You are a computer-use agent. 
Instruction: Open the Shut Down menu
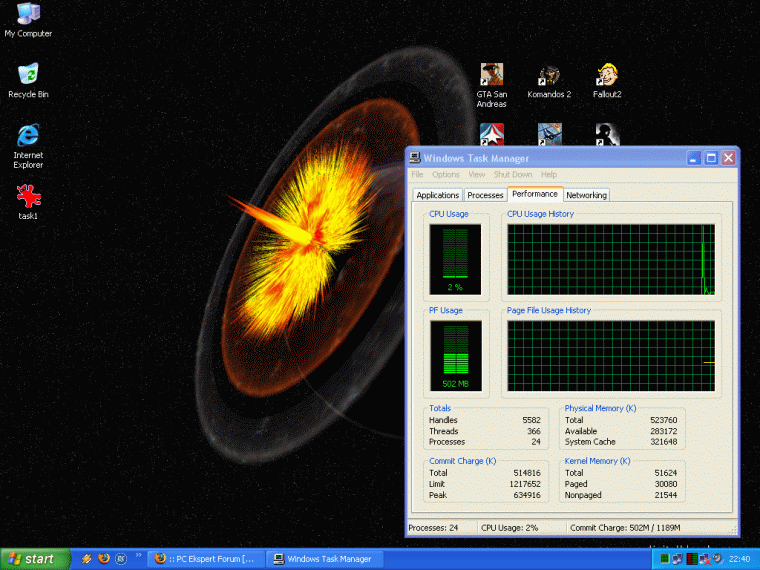click(513, 175)
